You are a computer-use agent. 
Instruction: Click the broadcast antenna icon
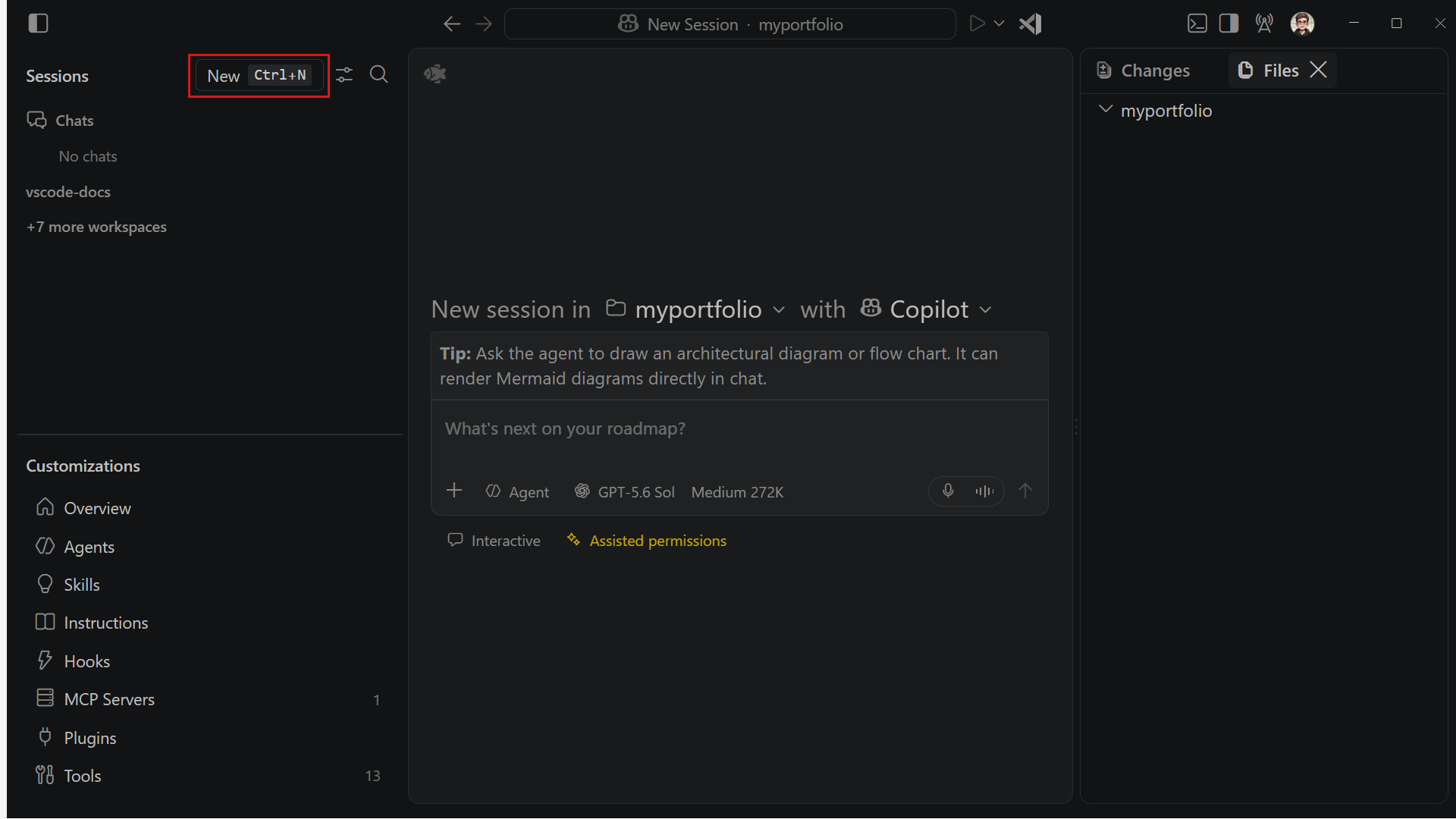(x=1264, y=24)
